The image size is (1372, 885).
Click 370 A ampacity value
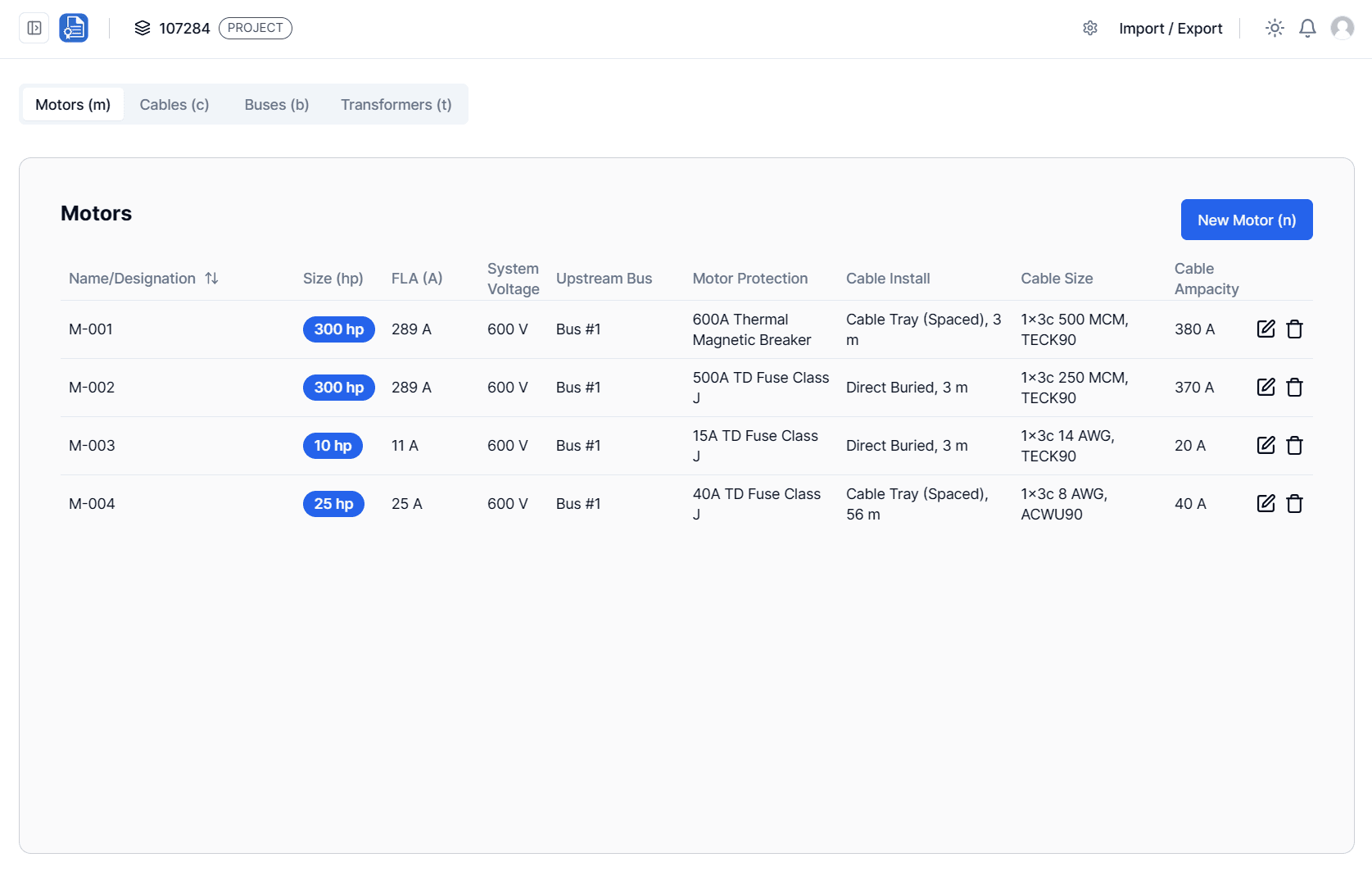[1194, 388]
